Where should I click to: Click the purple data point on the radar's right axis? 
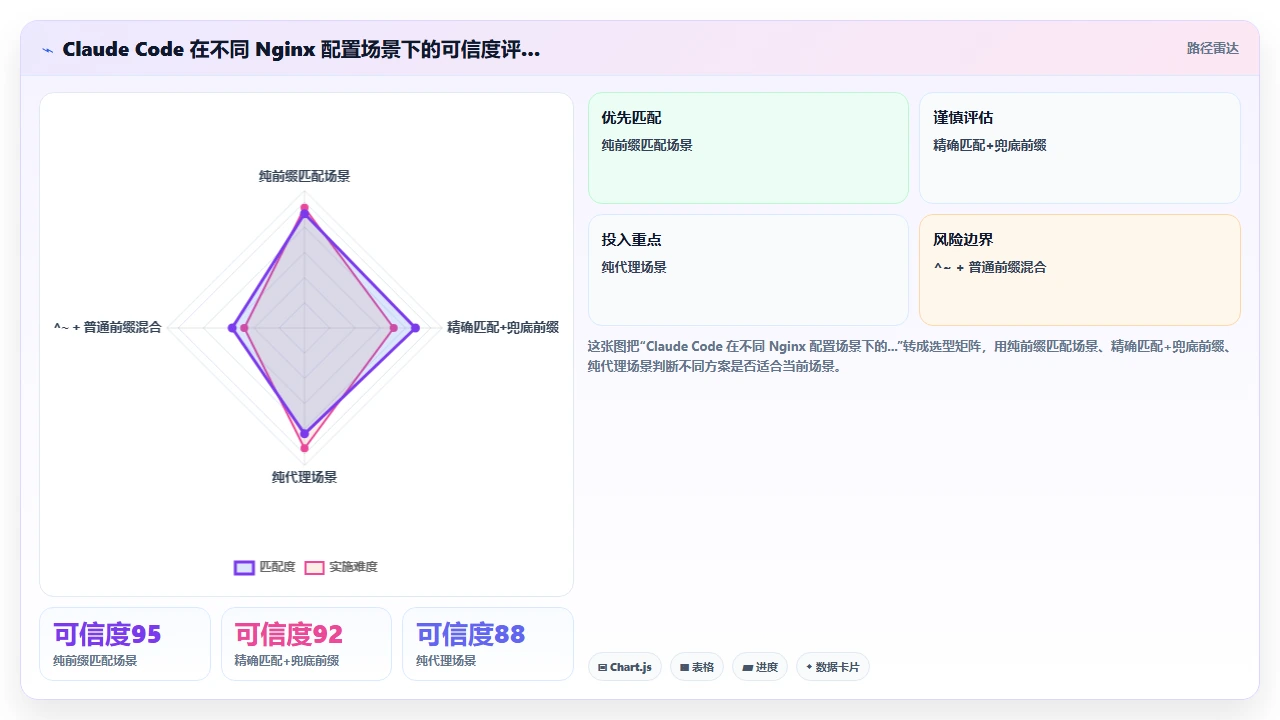pyautogui.click(x=415, y=328)
